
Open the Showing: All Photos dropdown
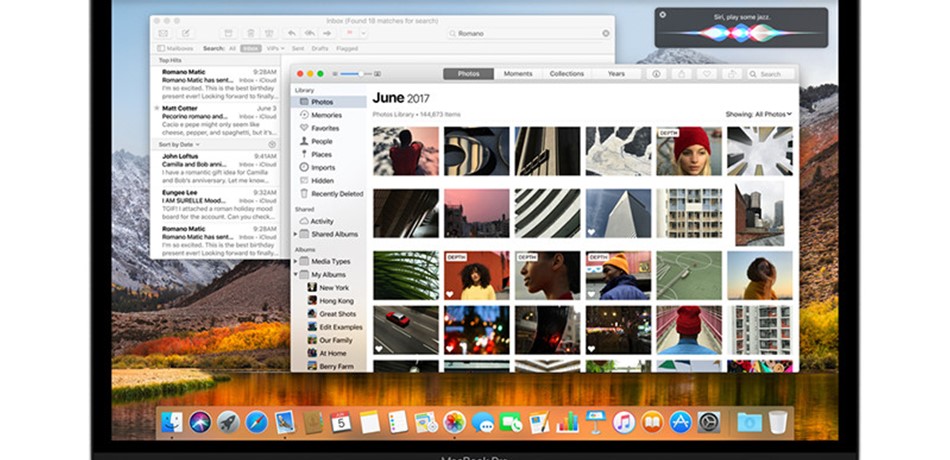[x=759, y=114]
